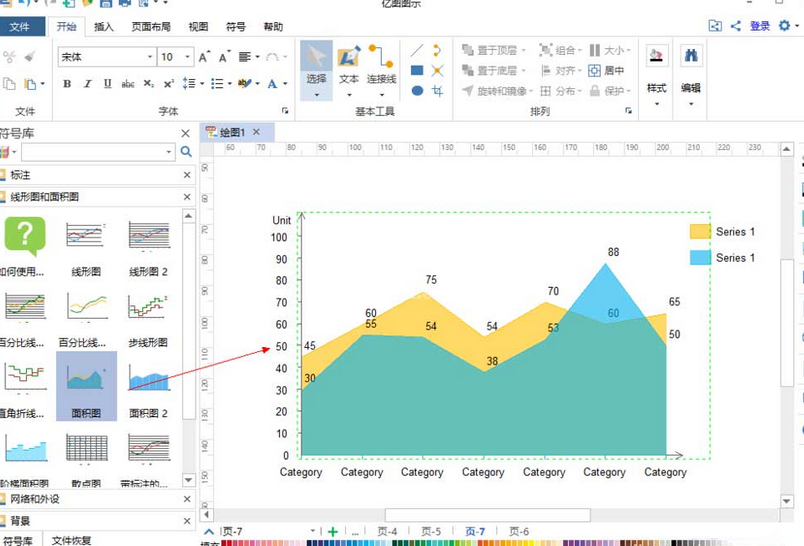Click the canvas horizontal scrollbar thumb
This screenshot has width=804, height=546.
click(x=488, y=514)
